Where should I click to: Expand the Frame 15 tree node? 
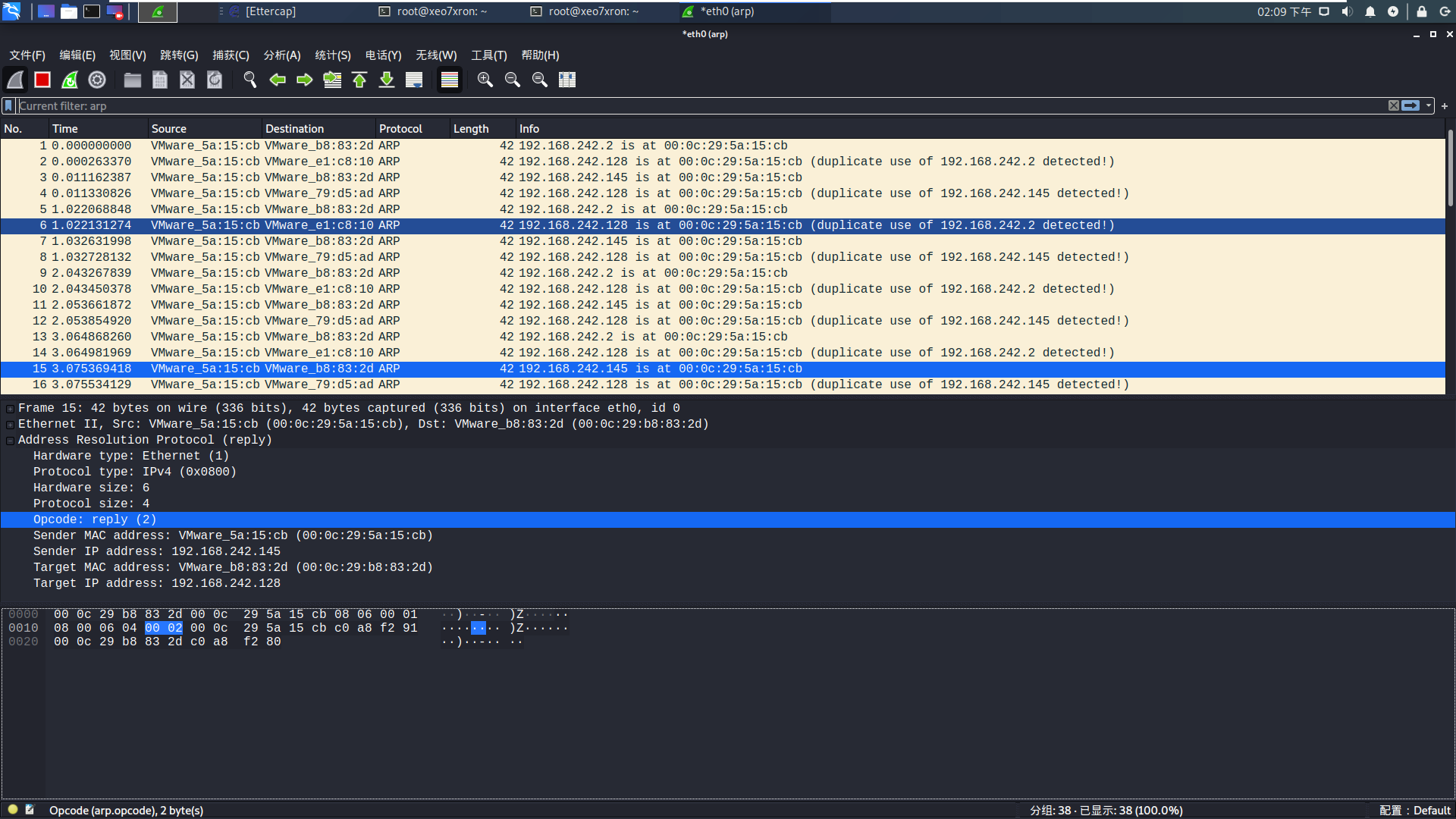tap(10, 409)
